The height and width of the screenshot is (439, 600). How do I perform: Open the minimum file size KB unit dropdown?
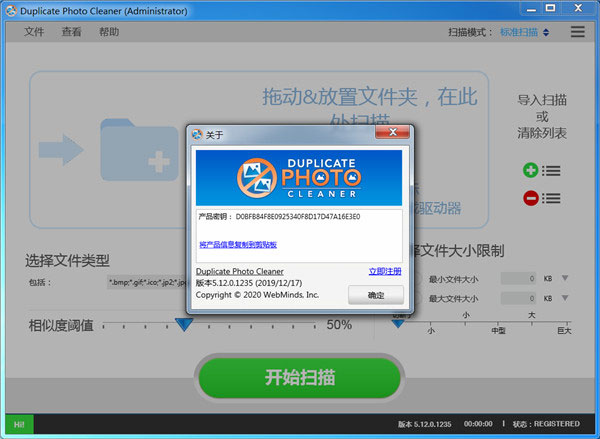click(565, 278)
